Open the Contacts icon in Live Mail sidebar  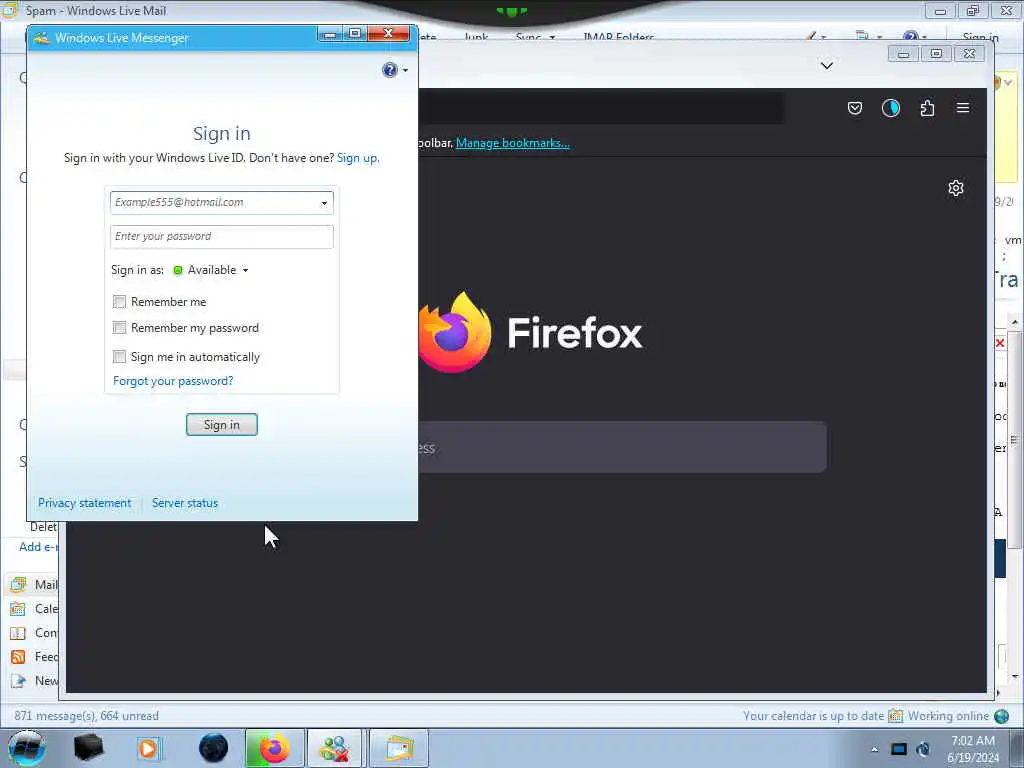18,633
